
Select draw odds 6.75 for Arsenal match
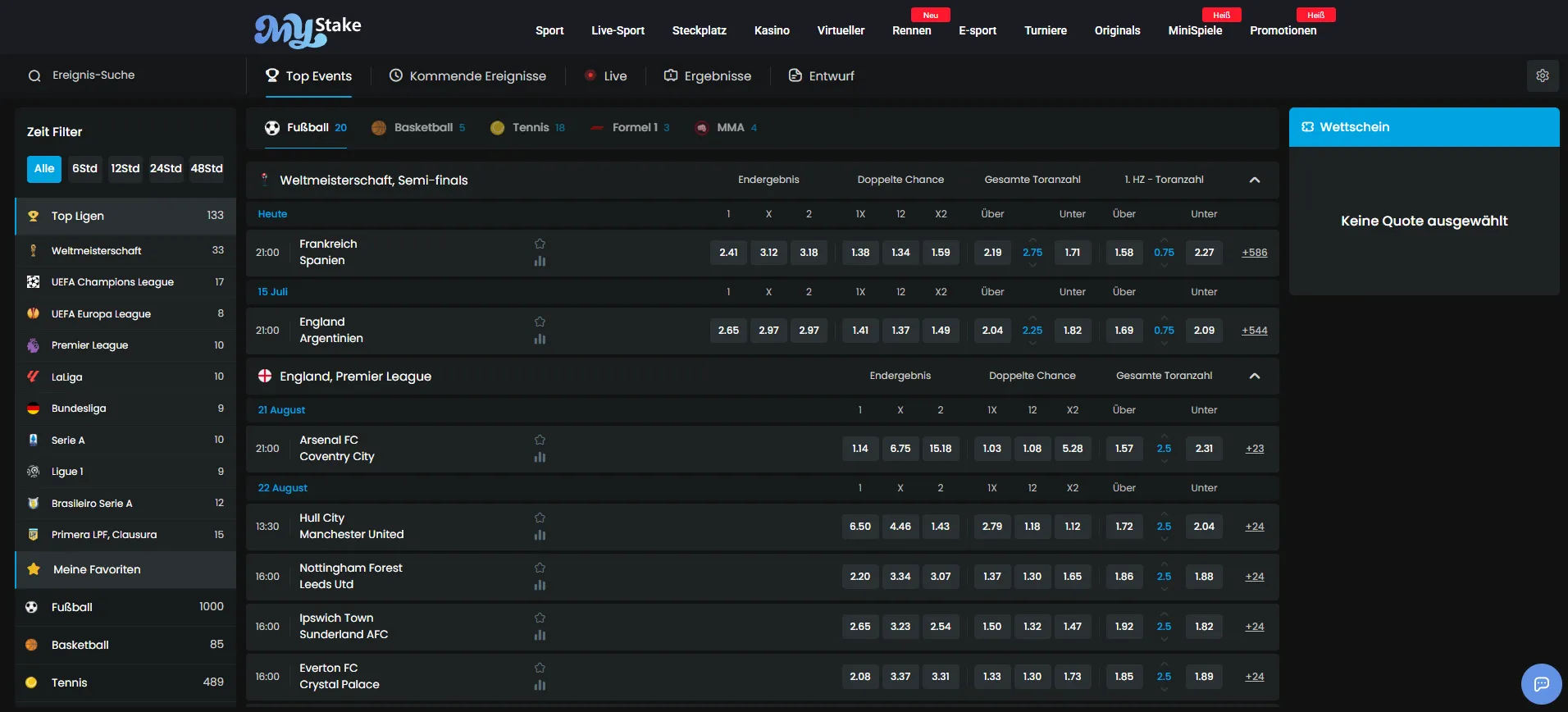(900, 449)
